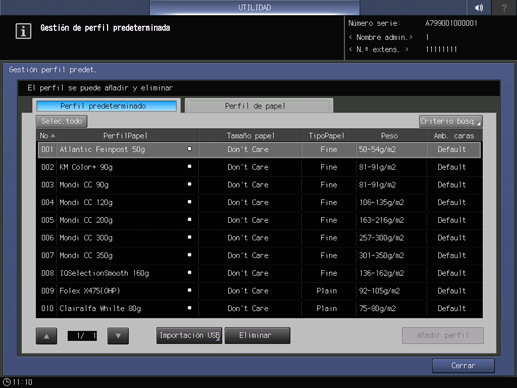Screen dimensions: 517x388
Task: Go to next page with down arrow
Action: coord(118,336)
